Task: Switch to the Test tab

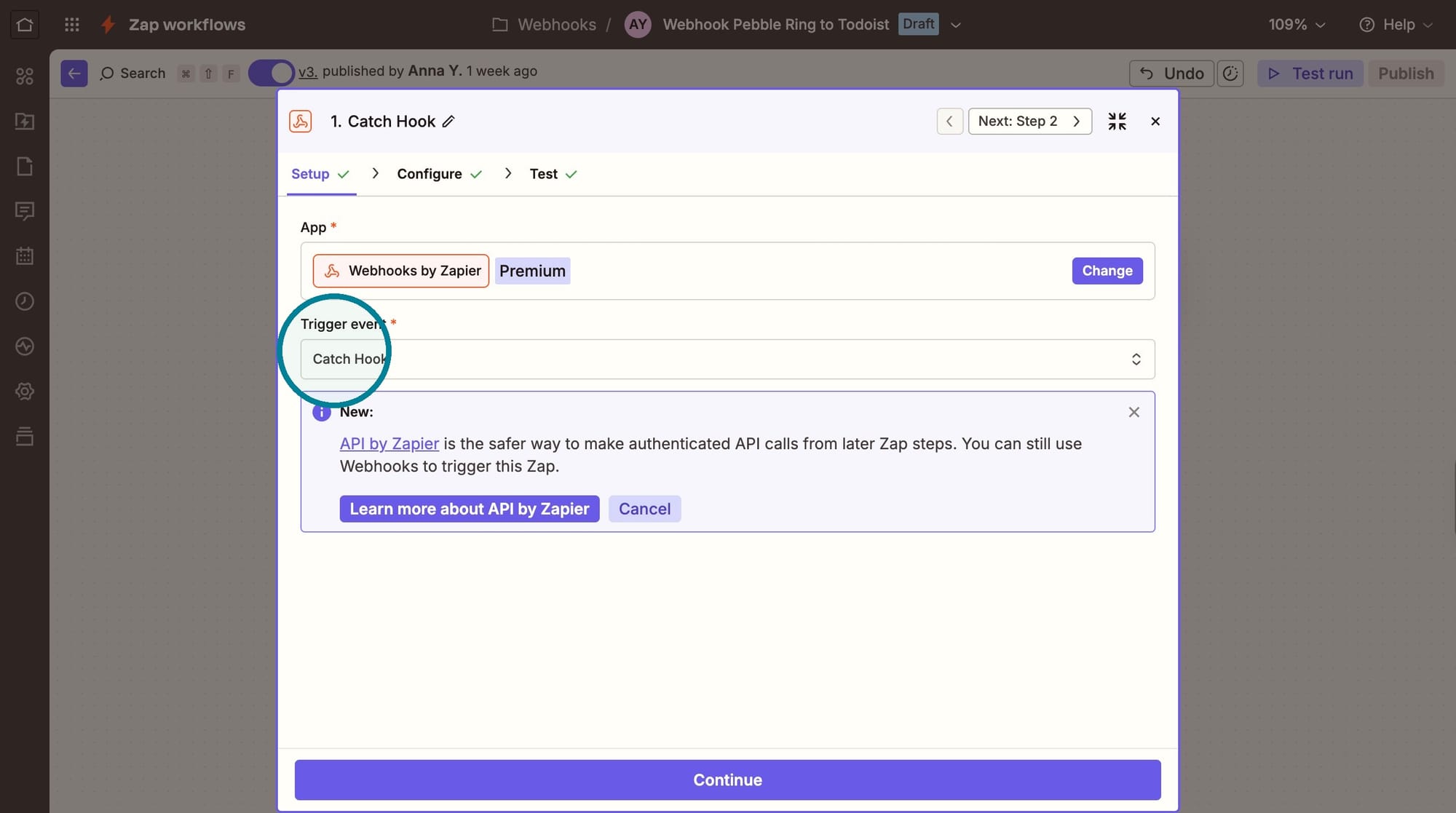Action: [553, 174]
